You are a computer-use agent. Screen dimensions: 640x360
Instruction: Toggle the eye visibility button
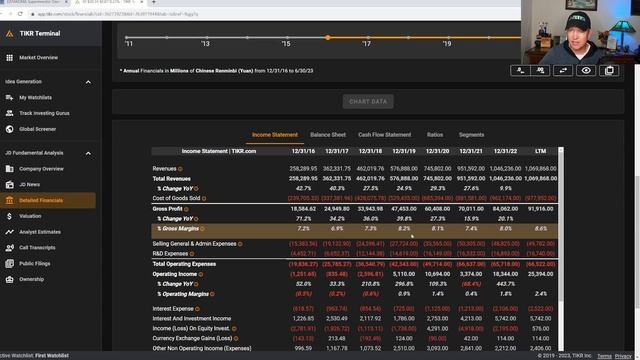586,70
